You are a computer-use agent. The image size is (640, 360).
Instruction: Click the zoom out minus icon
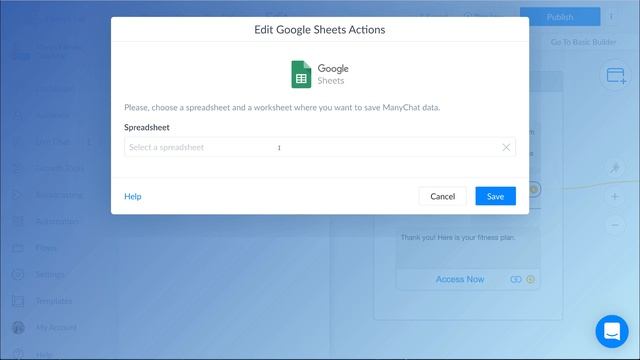click(615, 225)
